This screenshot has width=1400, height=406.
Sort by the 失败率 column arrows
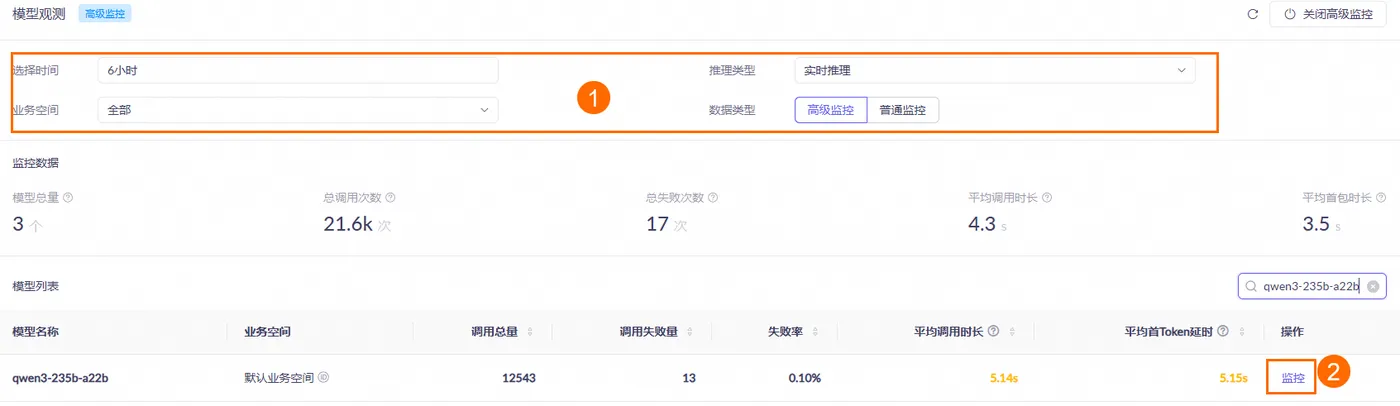pyautogui.click(x=817, y=332)
